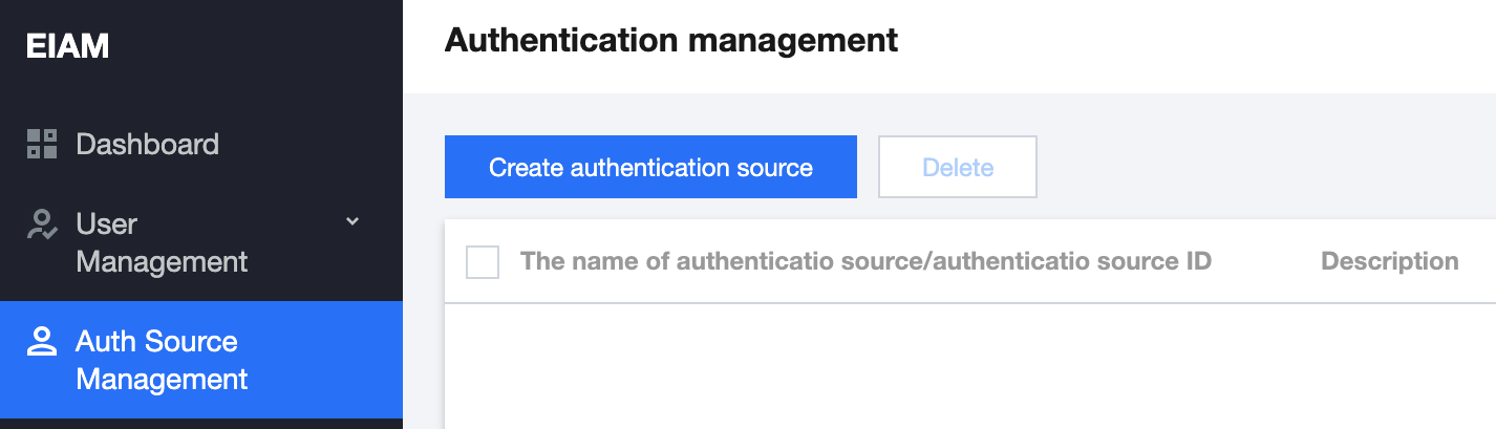Click the User Management person-check icon

[41, 224]
